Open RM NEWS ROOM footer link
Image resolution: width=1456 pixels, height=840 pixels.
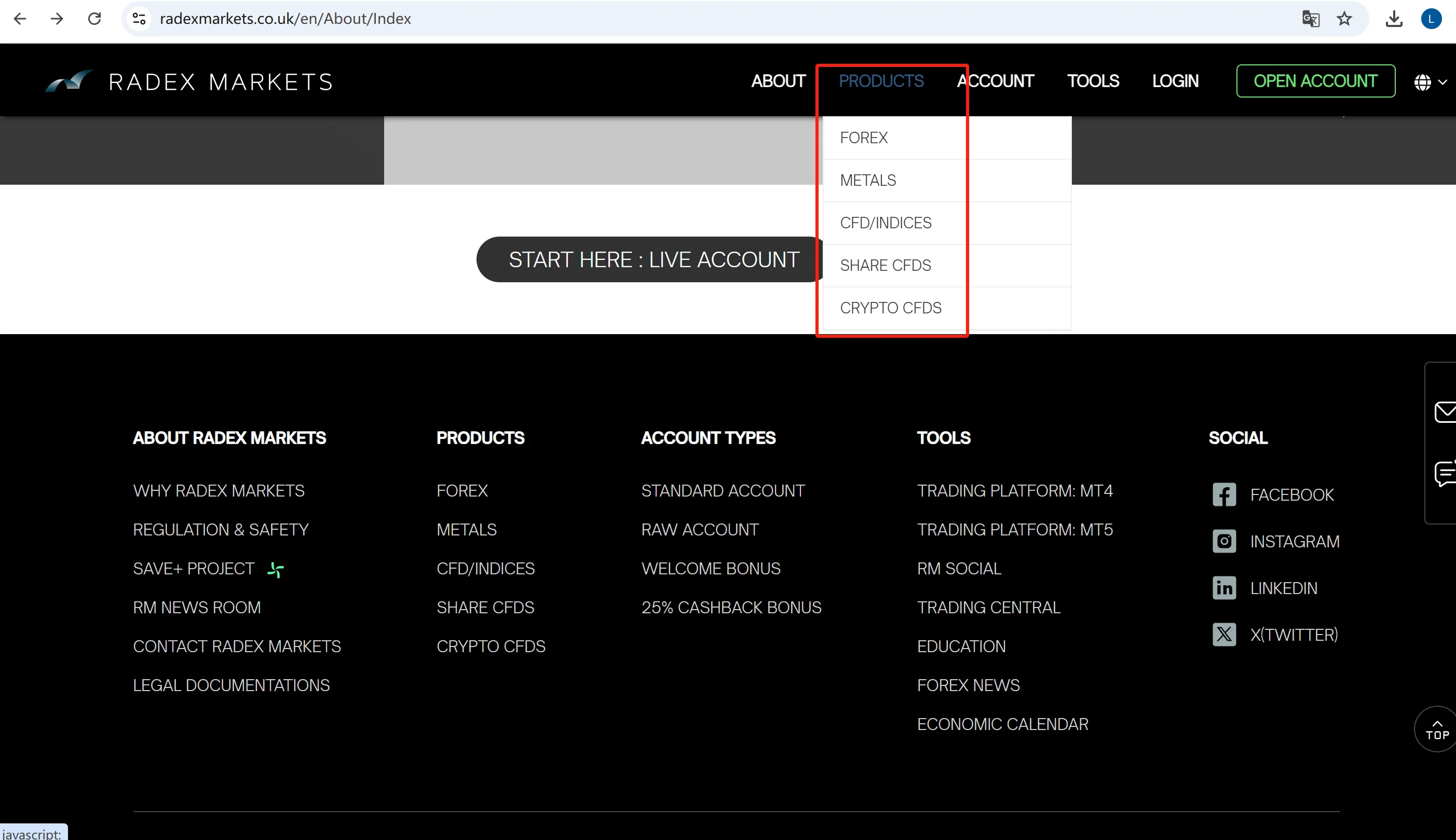(197, 608)
